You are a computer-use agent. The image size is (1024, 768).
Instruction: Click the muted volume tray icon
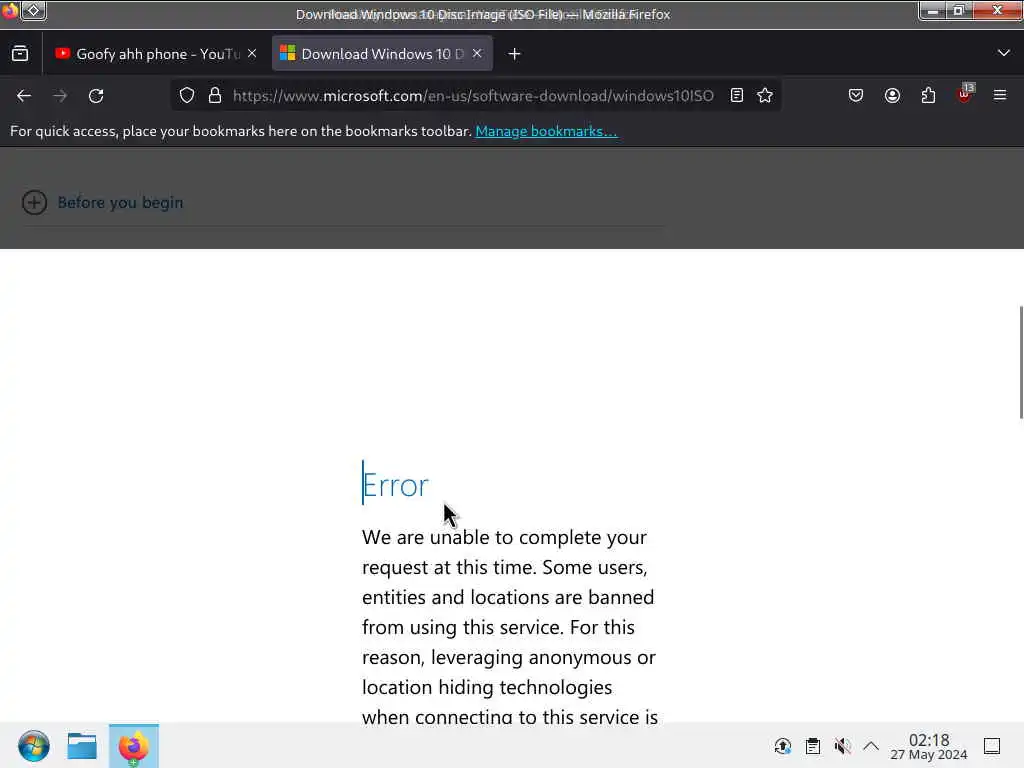842,746
